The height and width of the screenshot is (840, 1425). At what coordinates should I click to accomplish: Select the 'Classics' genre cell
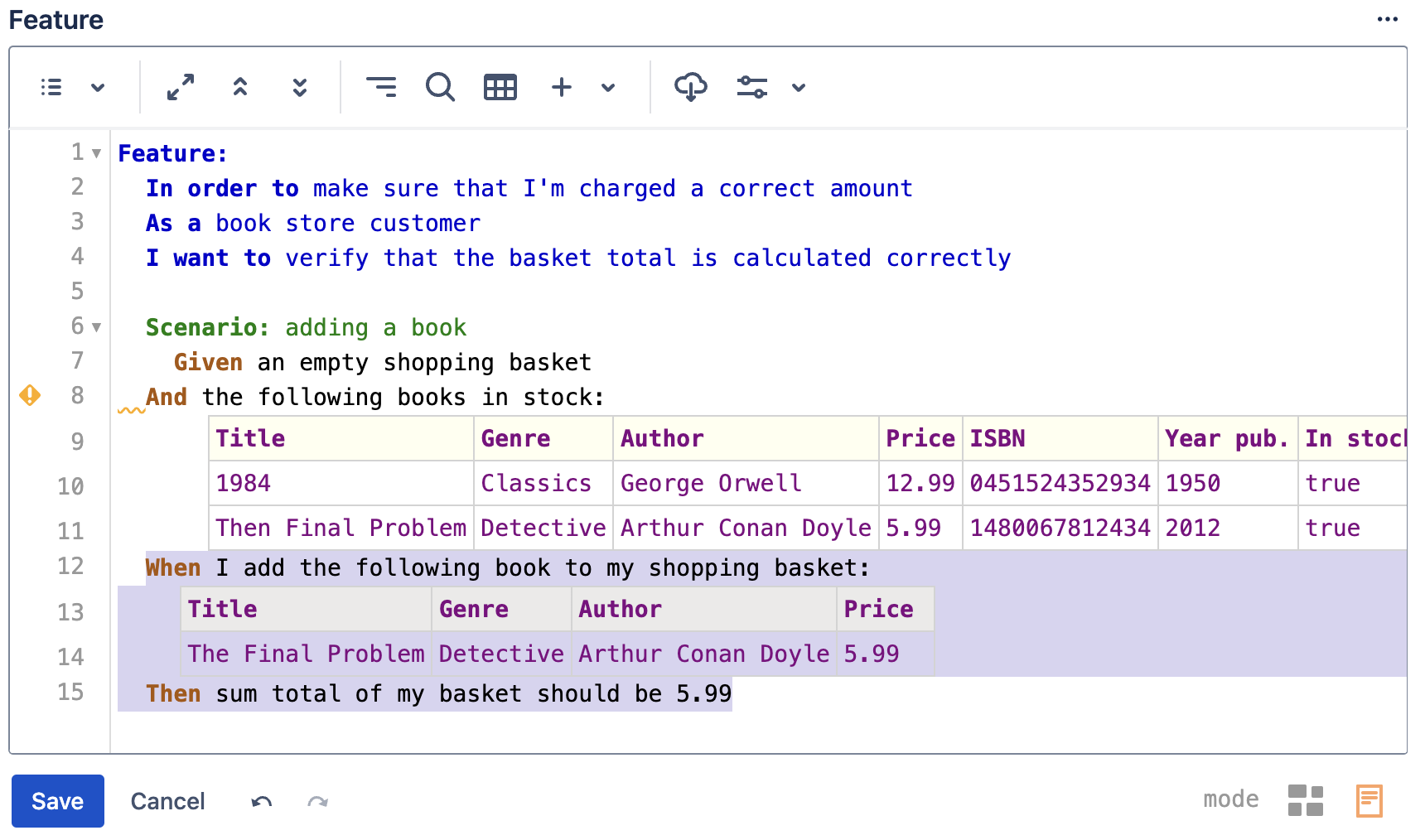click(543, 483)
